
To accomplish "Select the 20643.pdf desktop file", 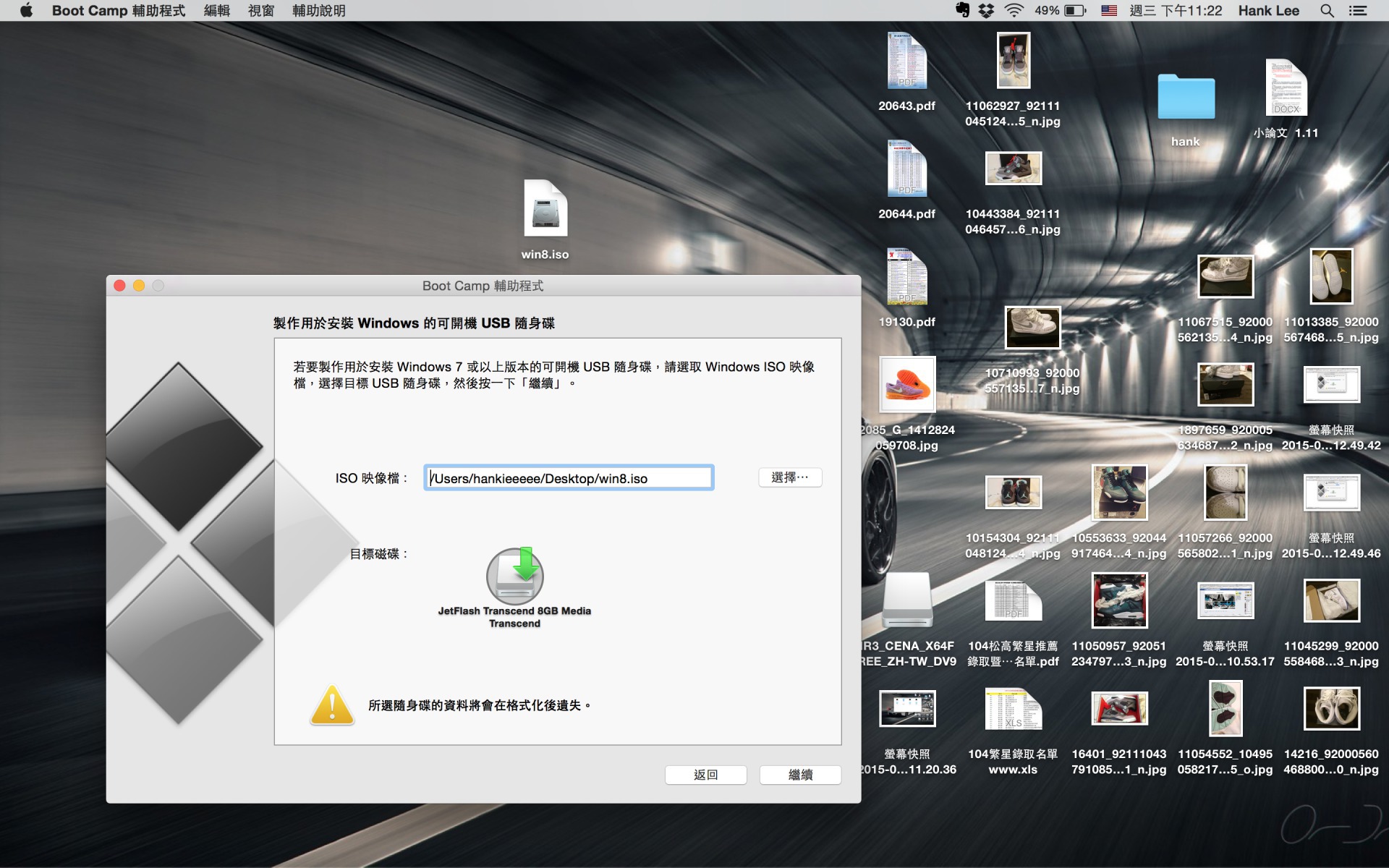I will [x=907, y=61].
